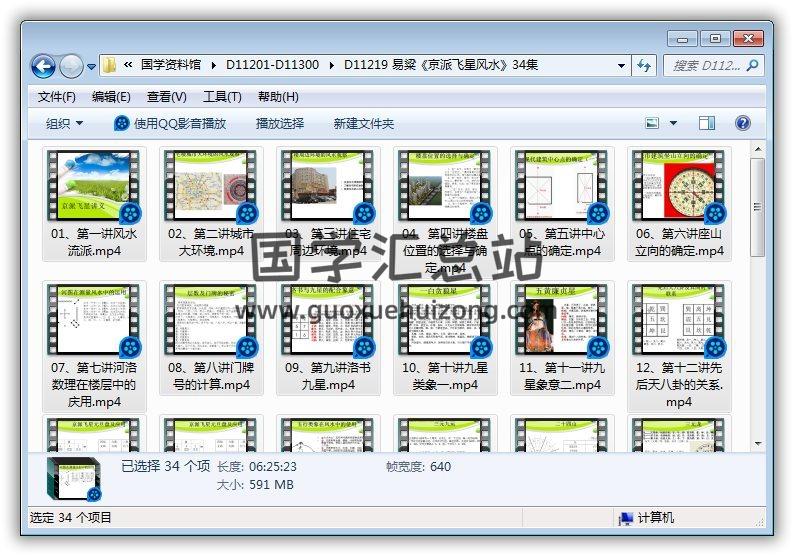Select 国学资料馆 in the address path
Image resolution: width=794 pixels, height=556 pixels.
tap(171, 65)
